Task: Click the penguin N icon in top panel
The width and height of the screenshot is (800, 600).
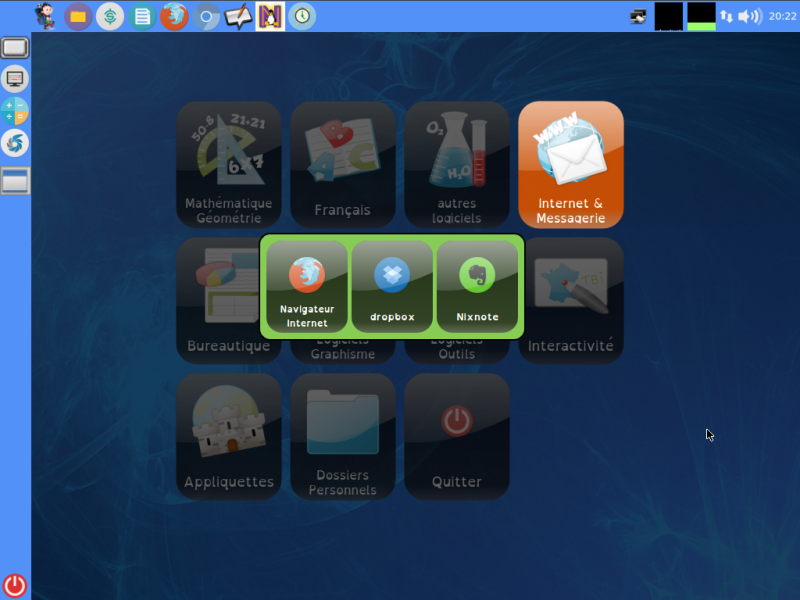Action: [x=270, y=16]
